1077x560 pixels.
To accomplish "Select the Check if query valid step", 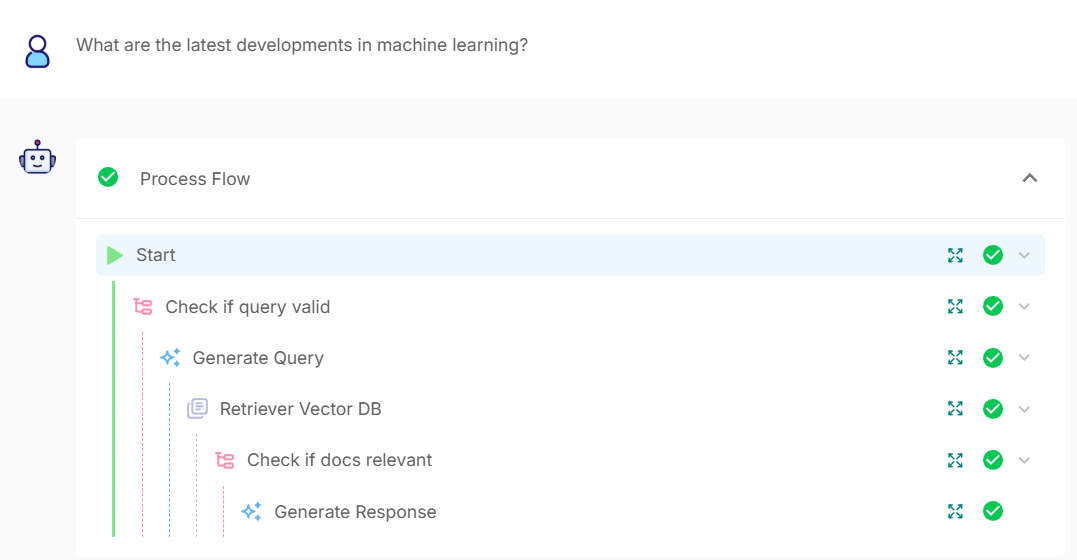I will (x=247, y=307).
